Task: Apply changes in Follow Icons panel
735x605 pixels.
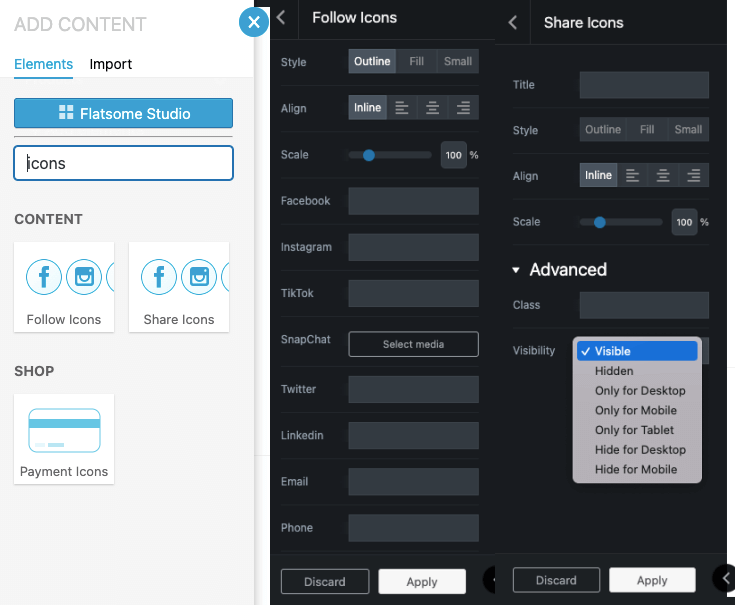Action: click(x=422, y=582)
